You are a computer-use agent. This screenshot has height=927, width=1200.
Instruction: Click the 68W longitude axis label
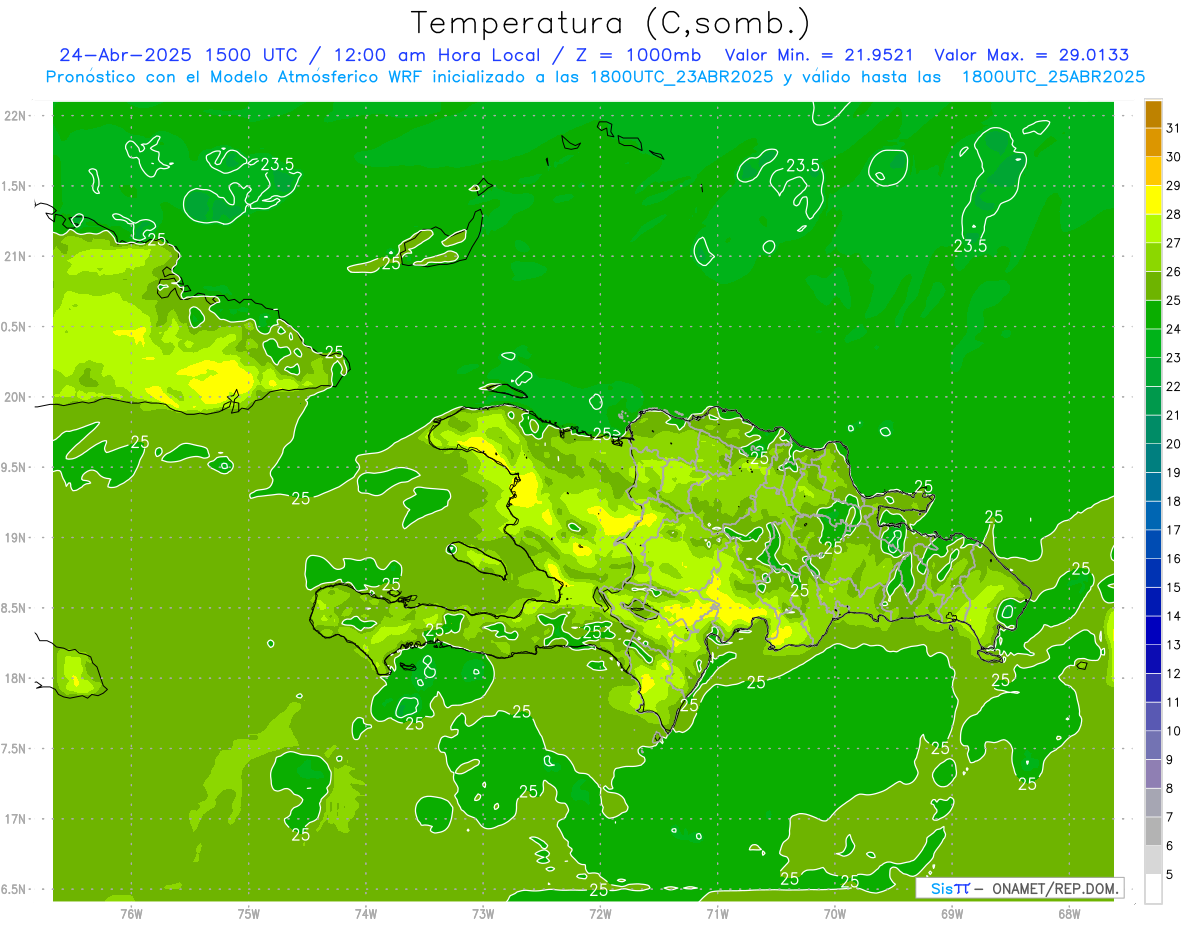[1069, 914]
